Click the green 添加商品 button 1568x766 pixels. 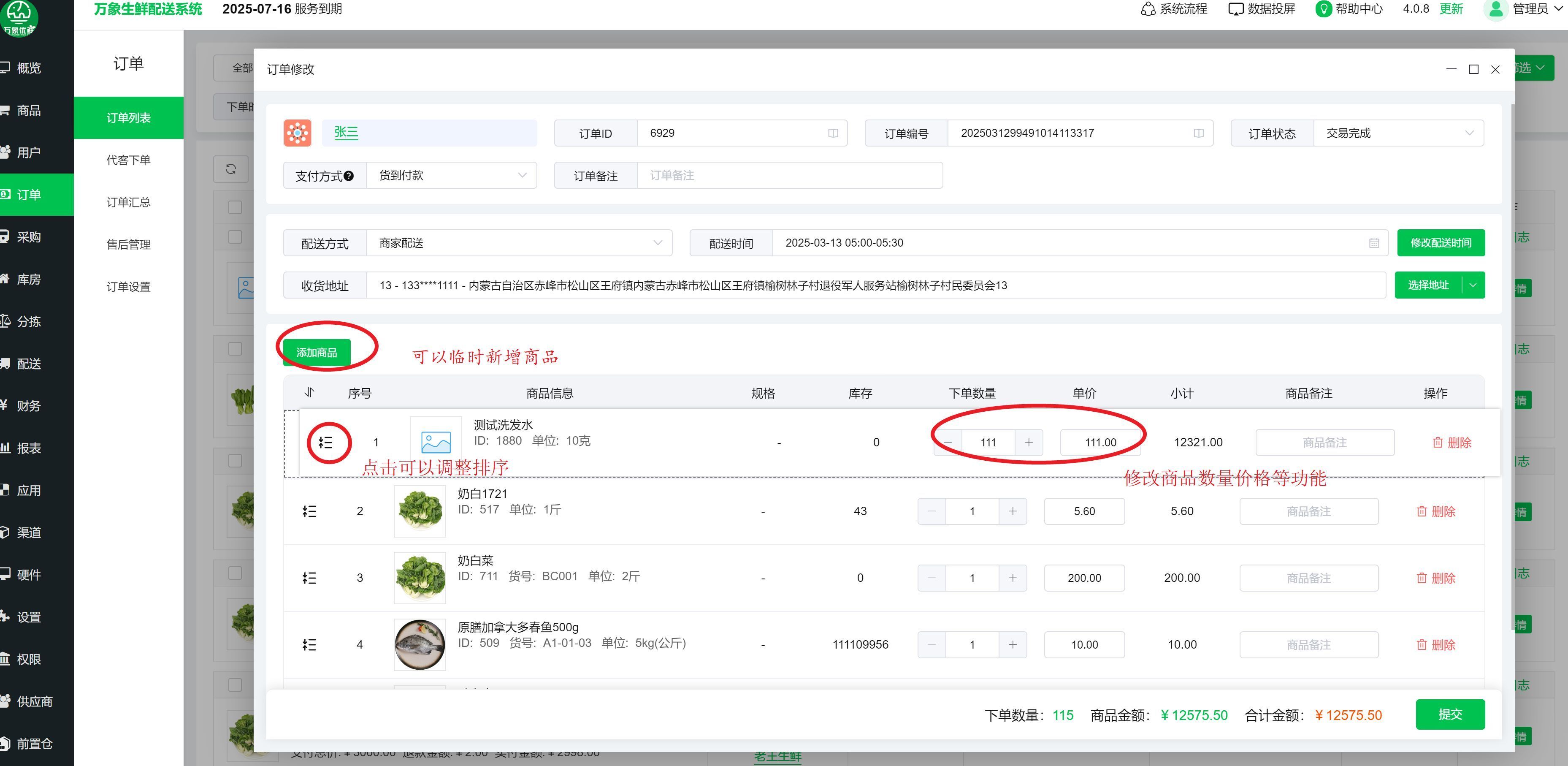pyautogui.click(x=317, y=353)
